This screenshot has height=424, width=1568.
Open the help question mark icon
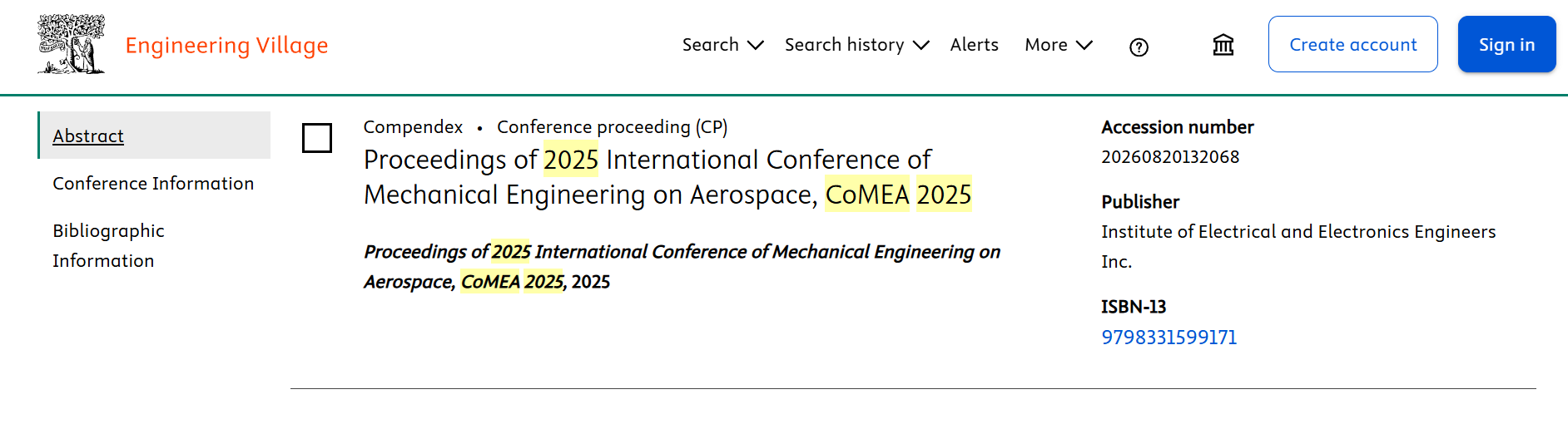pyautogui.click(x=1139, y=47)
